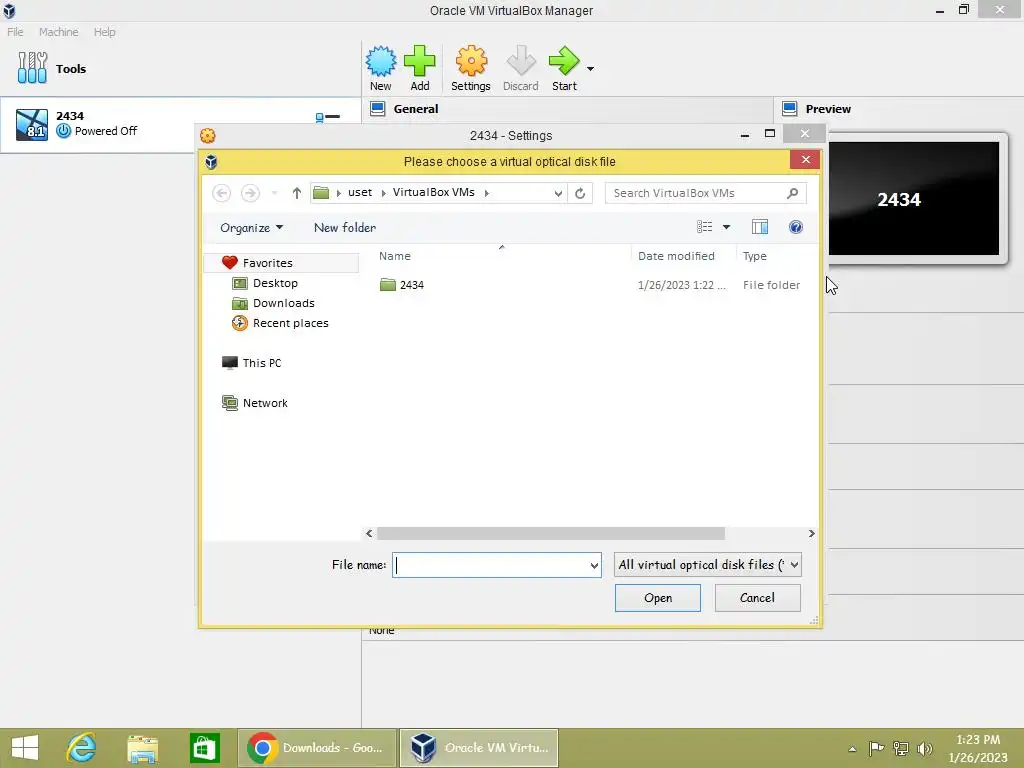Open the virtual optical disk file type dropdown
Image resolution: width=1024 pixels, height=768 pixels.
[707, 565]
